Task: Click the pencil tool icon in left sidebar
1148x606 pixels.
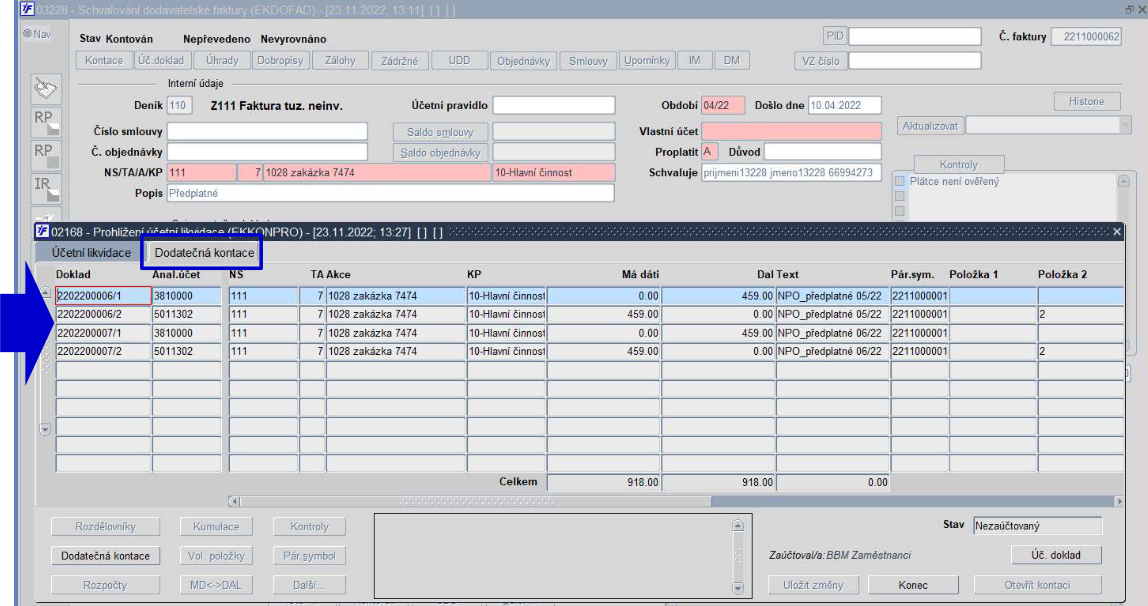Action: (45, 89)
